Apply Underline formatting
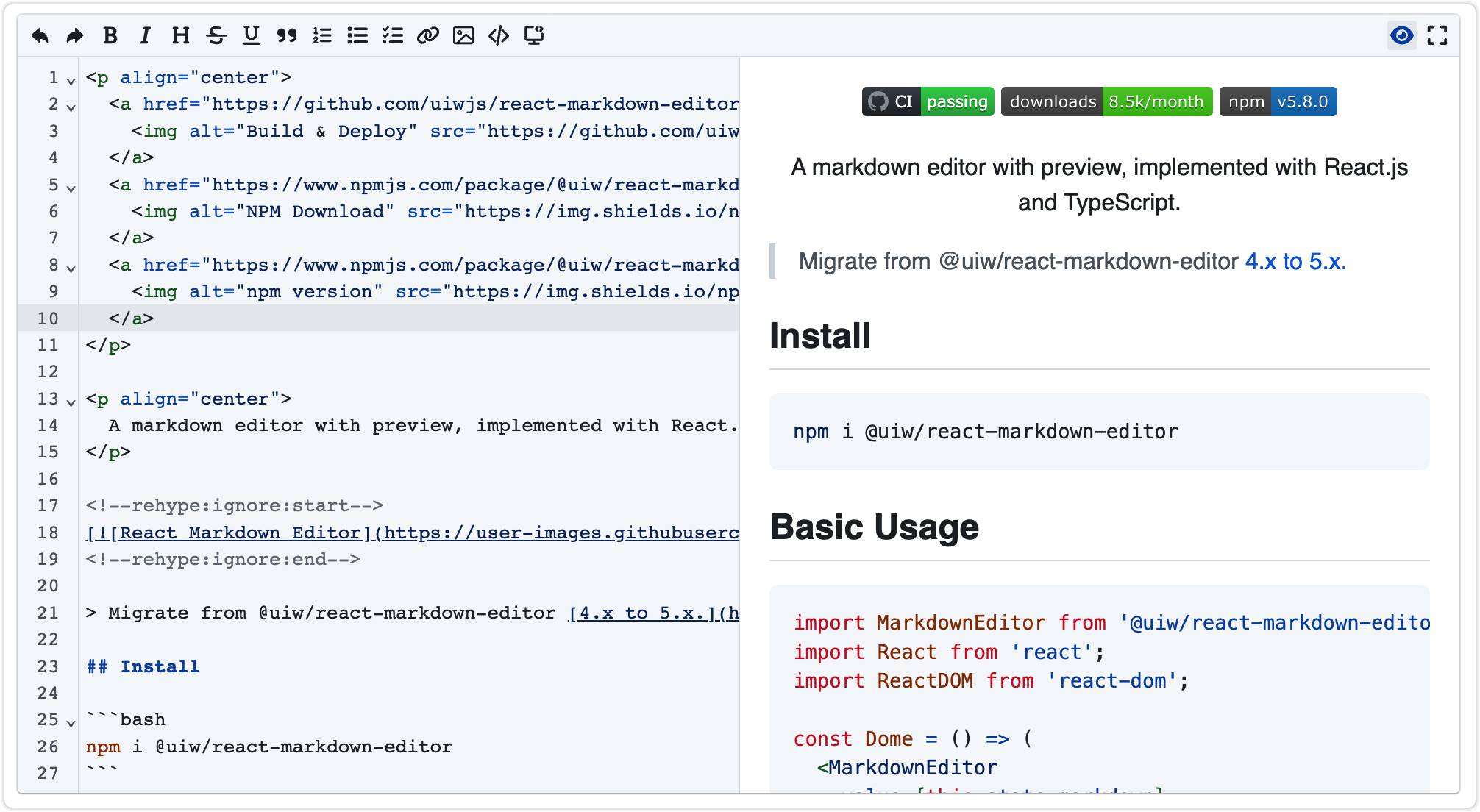The height and width of the screenshot is (812, 1480). pyautogui.click(x=251, y=35)
